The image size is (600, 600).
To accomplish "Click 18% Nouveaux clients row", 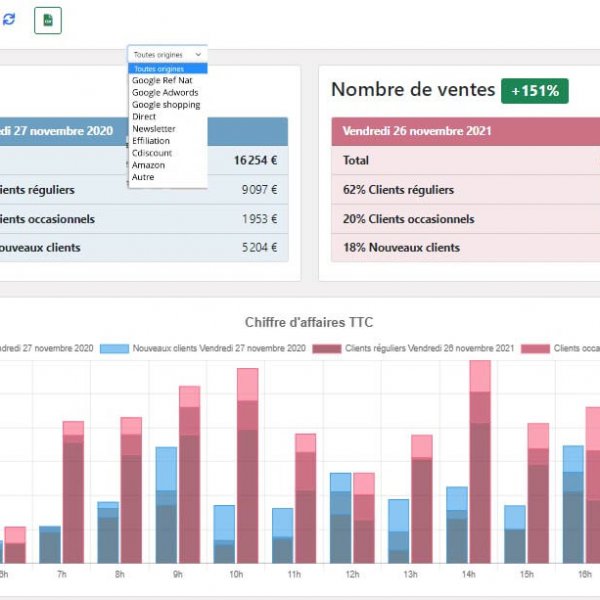I will tap(466, 248).
